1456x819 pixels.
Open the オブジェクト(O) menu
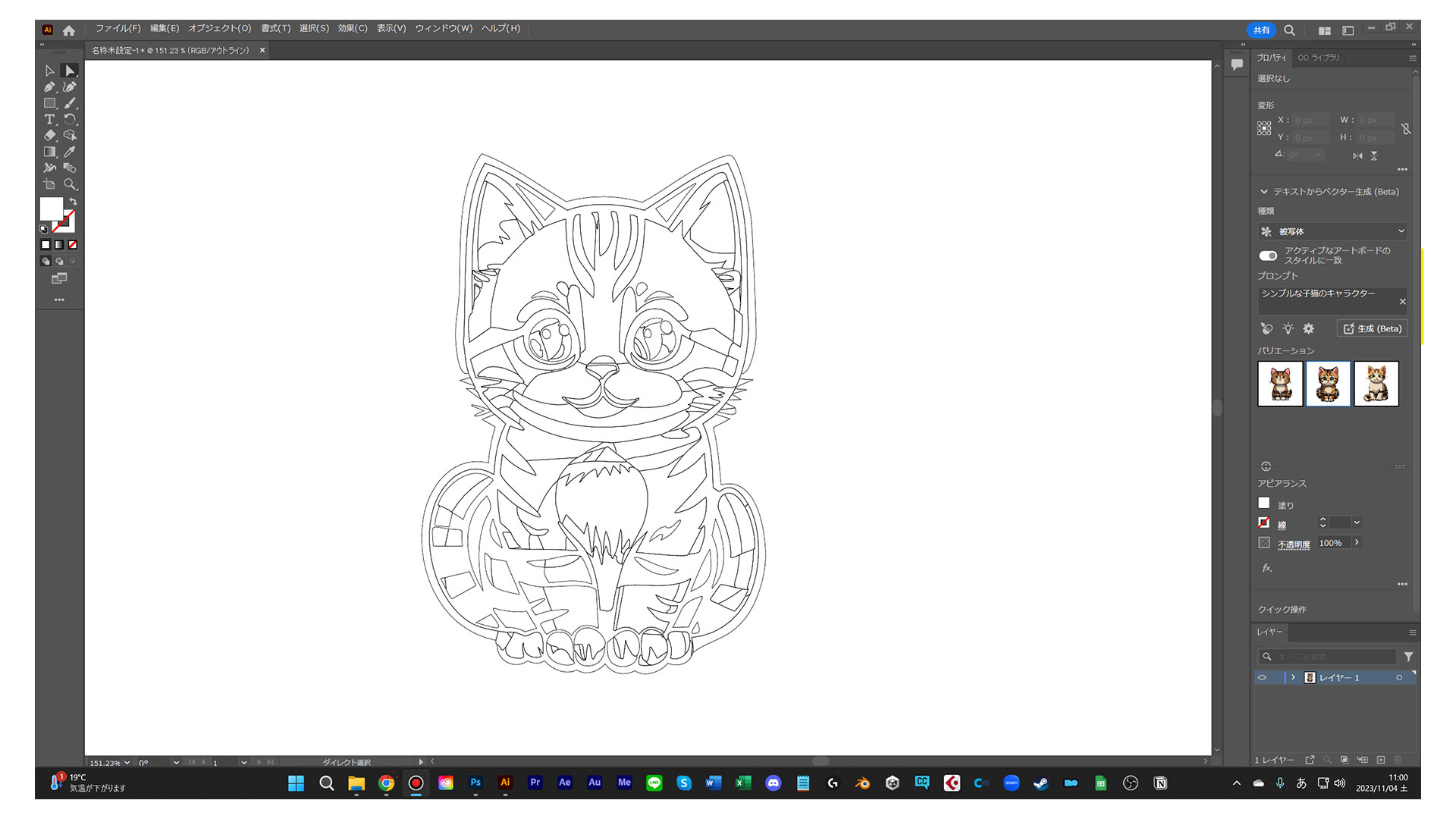[x=219, y=28]
